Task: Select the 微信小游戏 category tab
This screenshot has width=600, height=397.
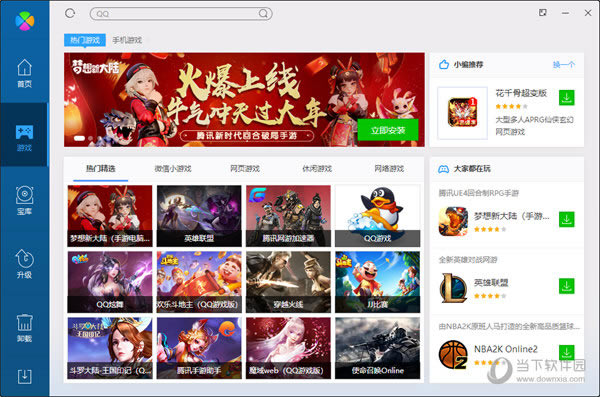Action: pyautogui.click(x=173, y=169)
